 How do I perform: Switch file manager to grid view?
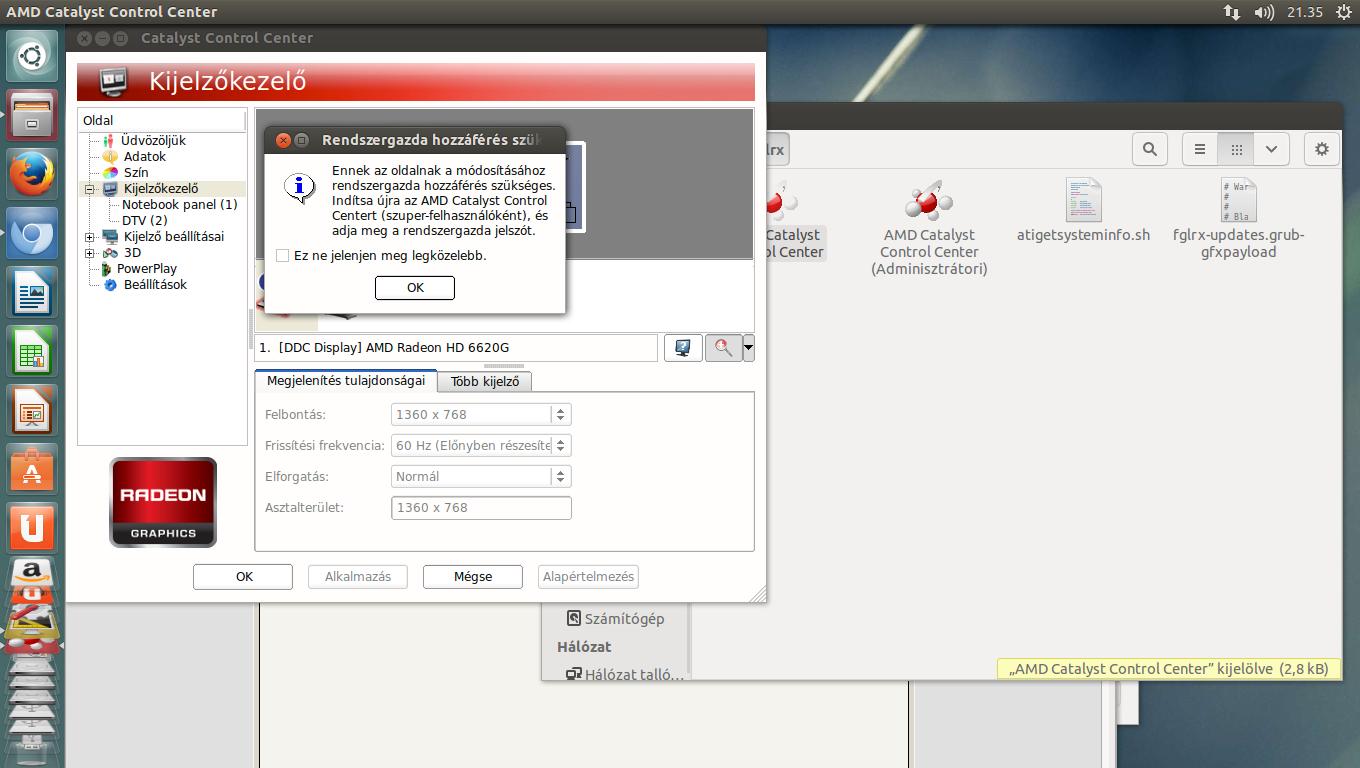tap(1236, 149)
